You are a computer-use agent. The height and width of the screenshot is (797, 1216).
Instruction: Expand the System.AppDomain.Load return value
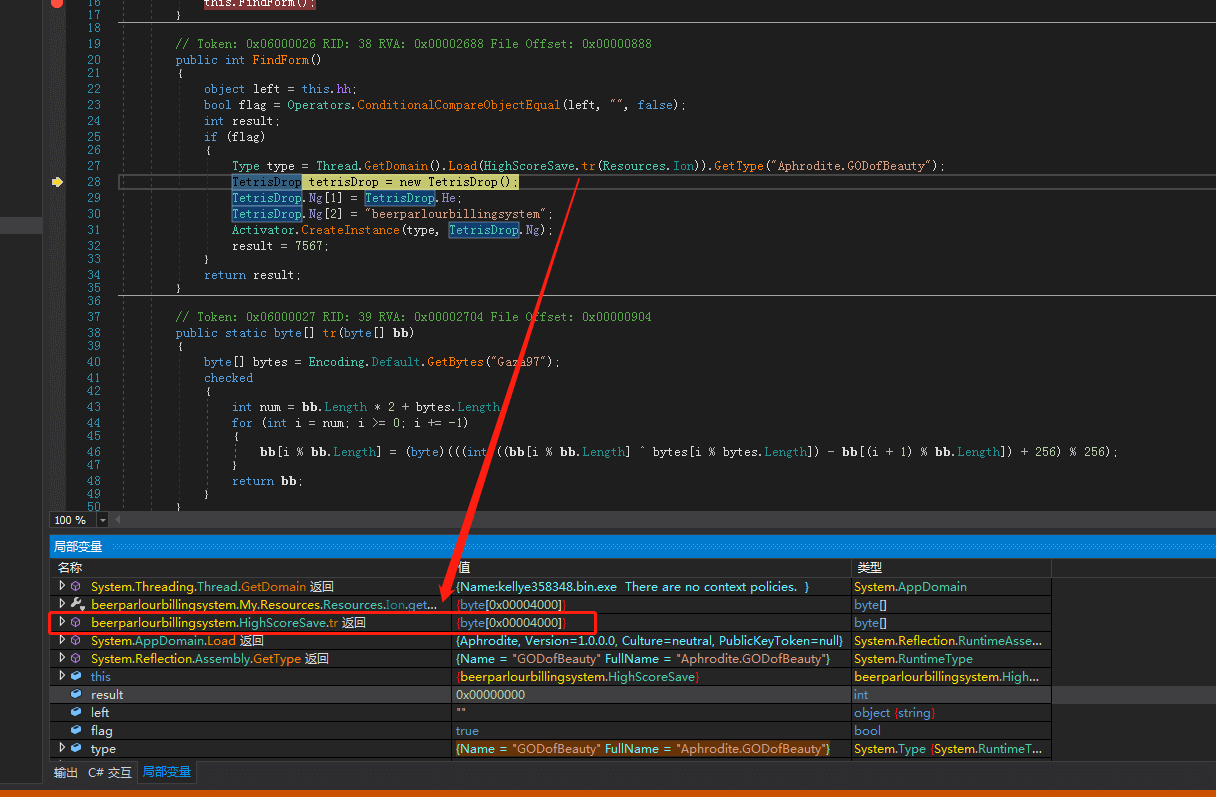pyautogui.click(x=62, y=641)
